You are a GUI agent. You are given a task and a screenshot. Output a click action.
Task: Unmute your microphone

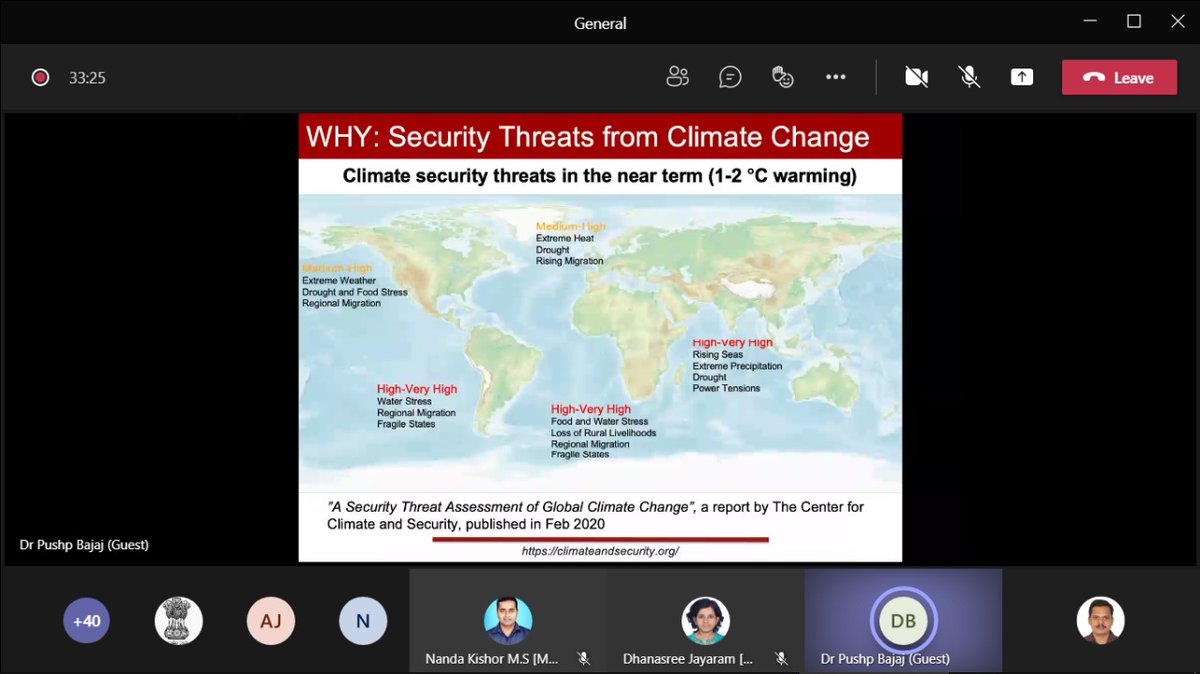pyautogui.click(x=968, y=76)
